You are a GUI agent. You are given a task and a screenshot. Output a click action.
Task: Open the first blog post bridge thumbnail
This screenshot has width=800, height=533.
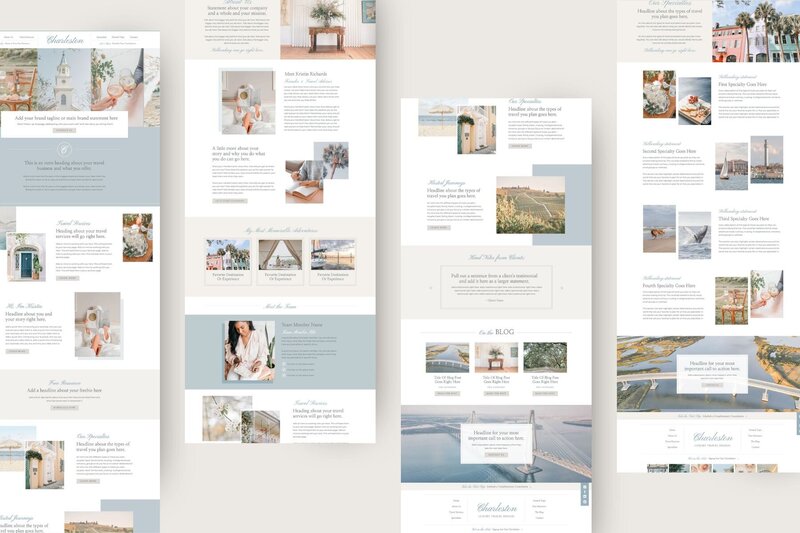click(446, 357)
